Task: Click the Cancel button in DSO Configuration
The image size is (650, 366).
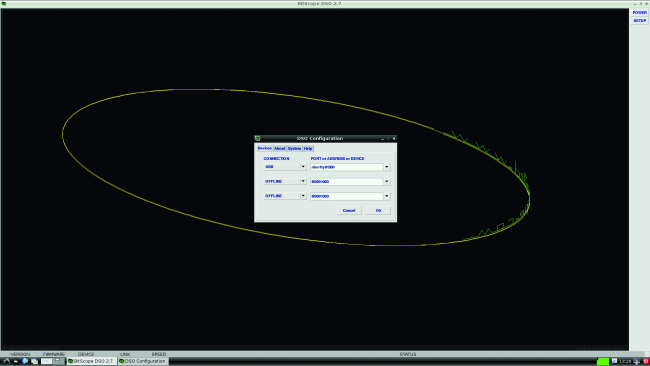Action: click(x=349, y=211)
